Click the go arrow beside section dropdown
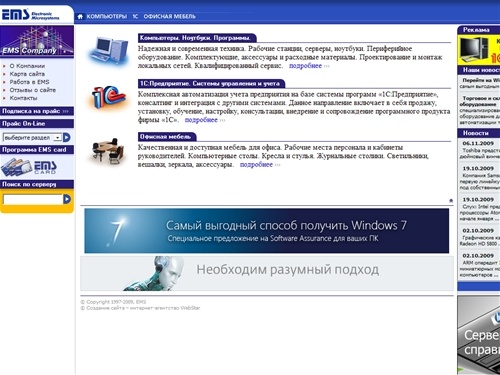 [67, 137]
